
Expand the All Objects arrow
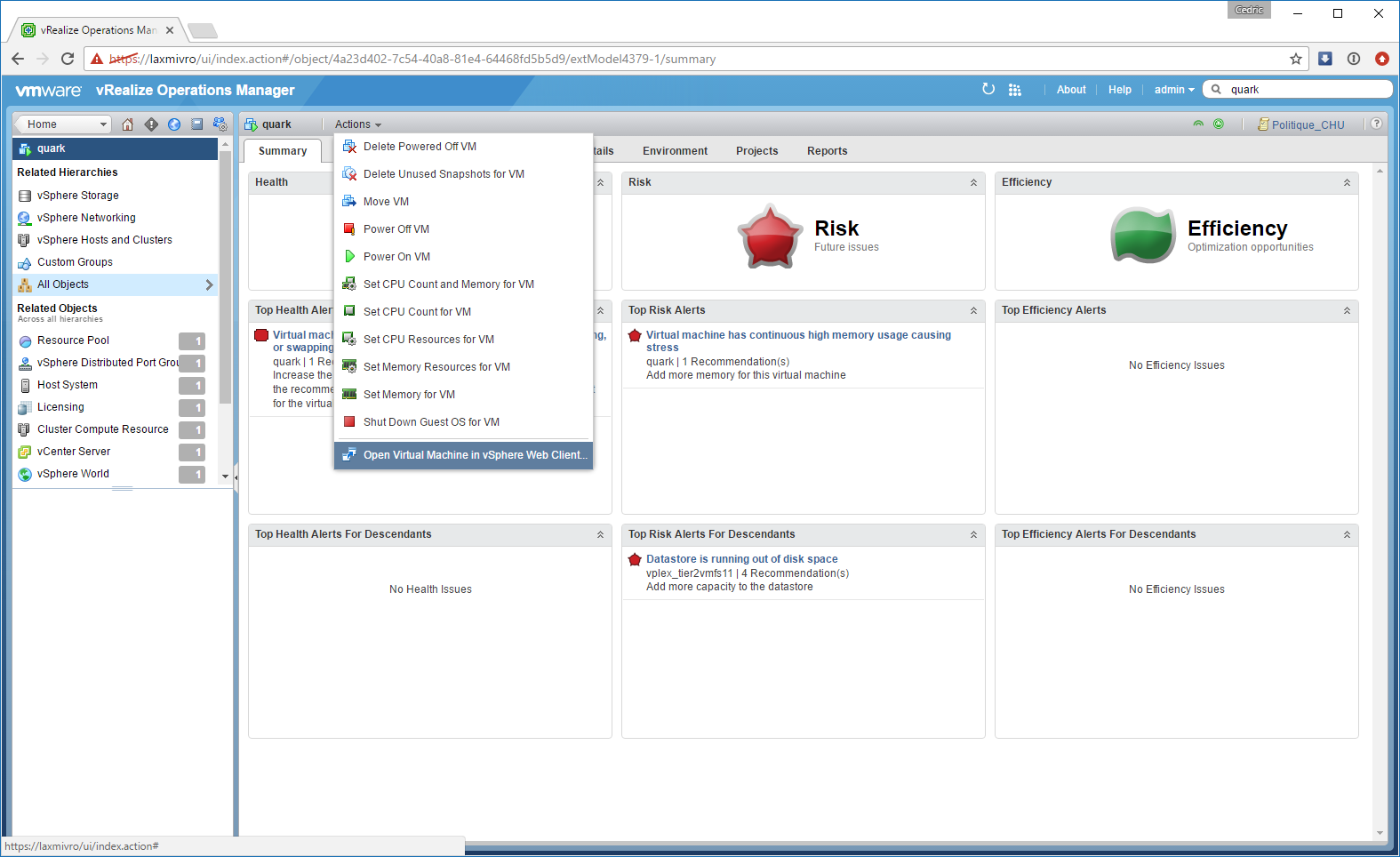(209, 284)
